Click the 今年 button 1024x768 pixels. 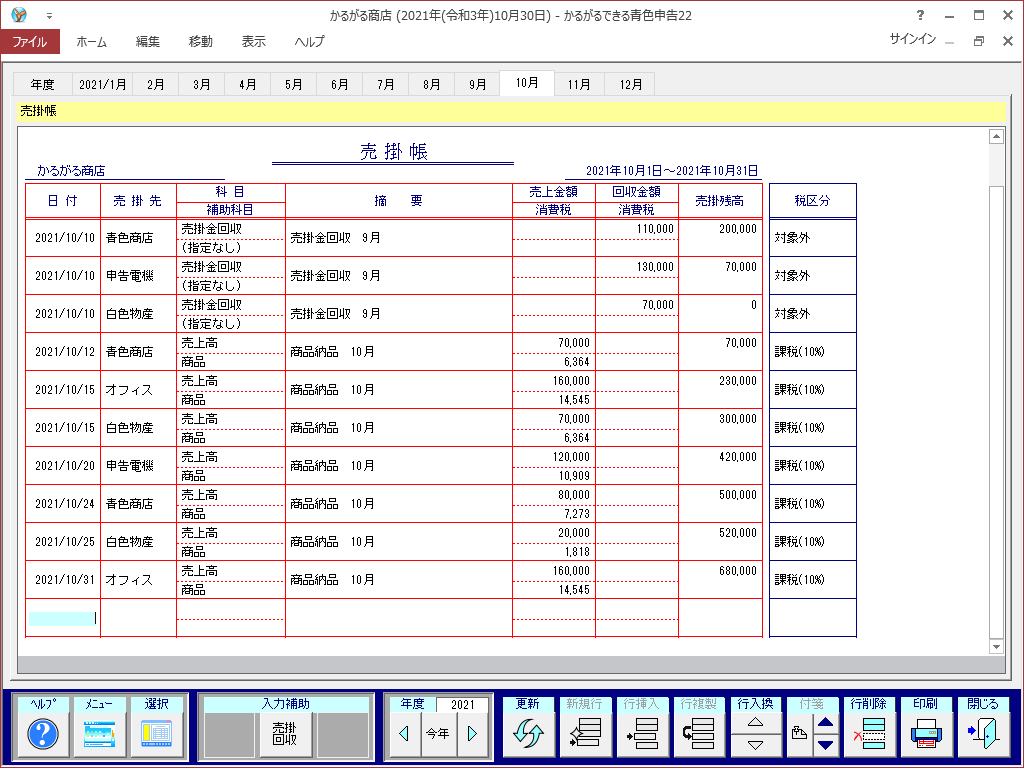438,734
